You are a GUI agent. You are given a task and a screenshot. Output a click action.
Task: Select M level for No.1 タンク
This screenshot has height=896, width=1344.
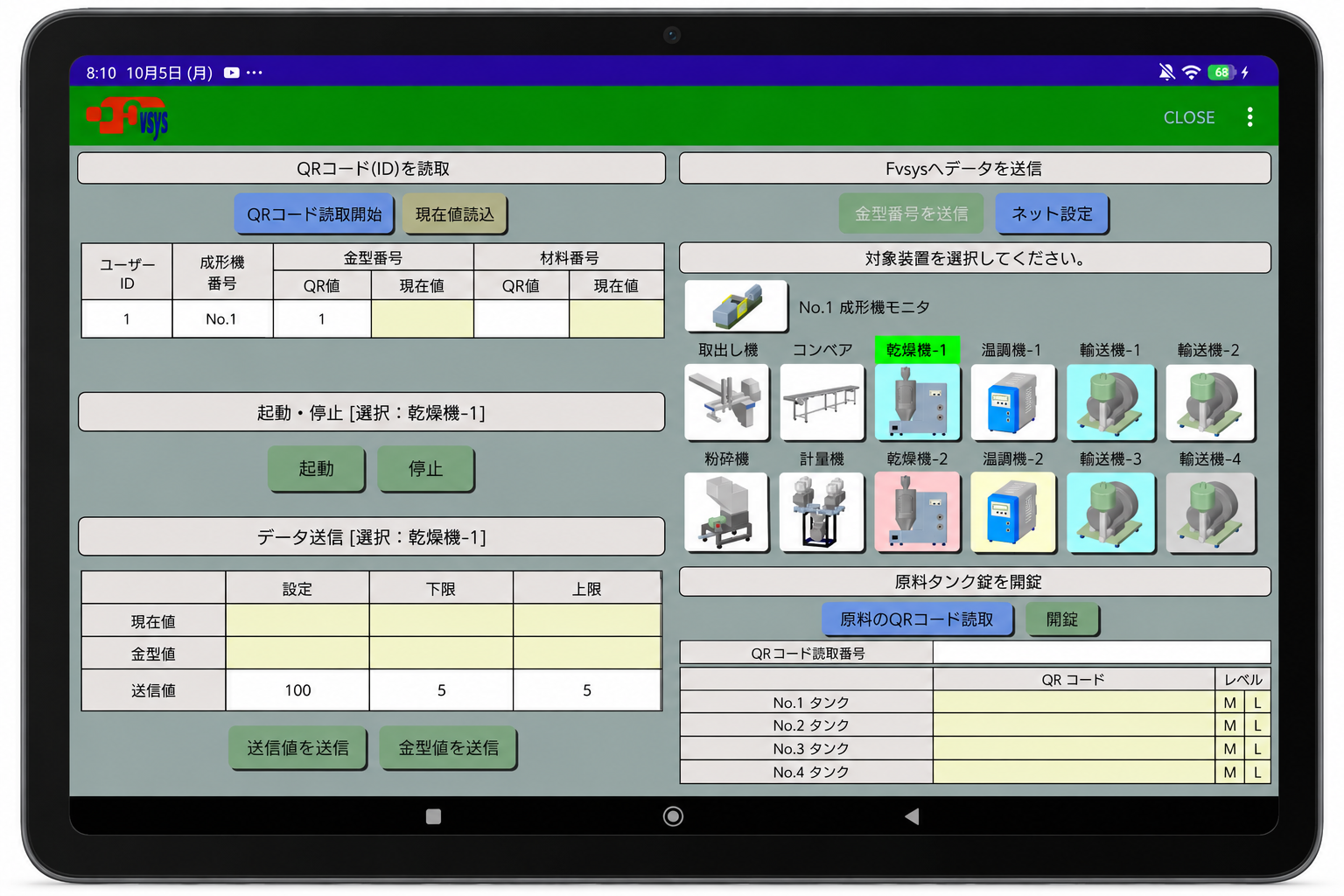point(1229,703)
